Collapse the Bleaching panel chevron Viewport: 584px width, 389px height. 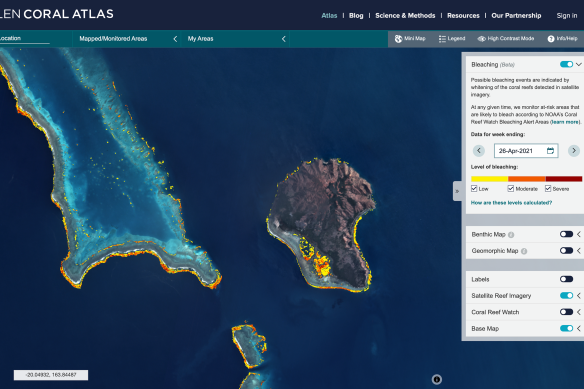579,64
